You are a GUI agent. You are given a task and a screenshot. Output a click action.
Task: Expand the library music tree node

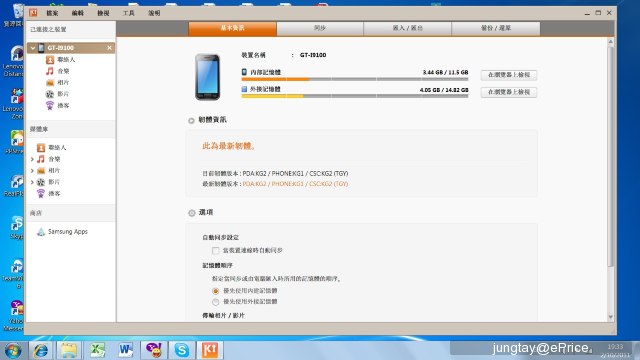click(32, 159)
